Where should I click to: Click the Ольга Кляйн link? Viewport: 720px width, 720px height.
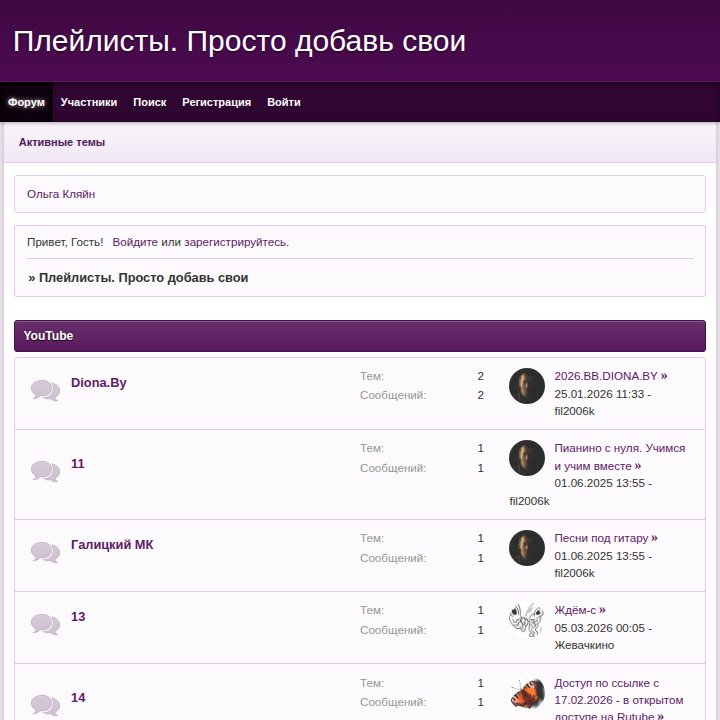[61, 194]
